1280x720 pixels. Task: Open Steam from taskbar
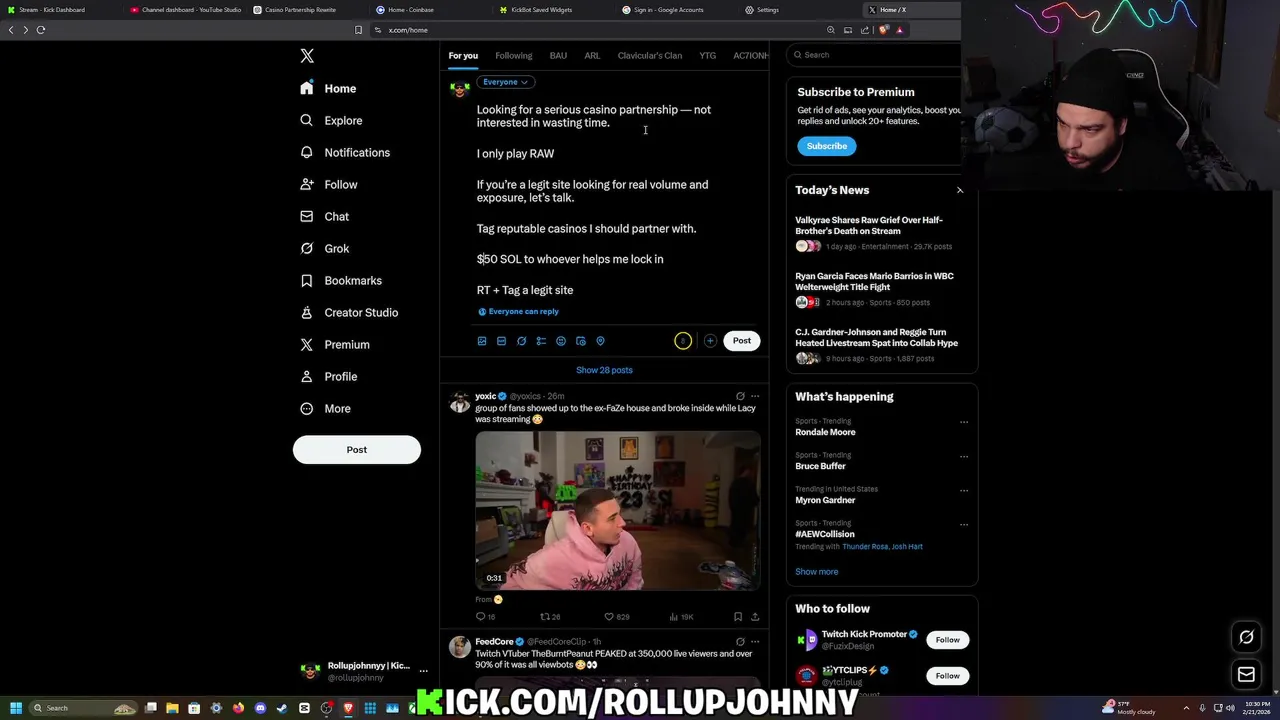(282, 708)
